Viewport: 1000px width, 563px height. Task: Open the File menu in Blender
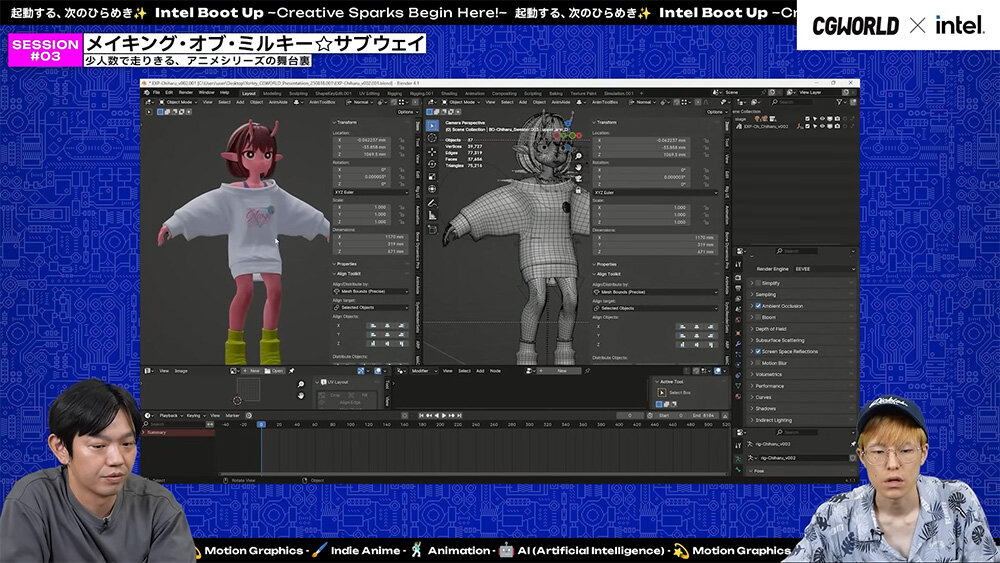(x=156, y=92)
